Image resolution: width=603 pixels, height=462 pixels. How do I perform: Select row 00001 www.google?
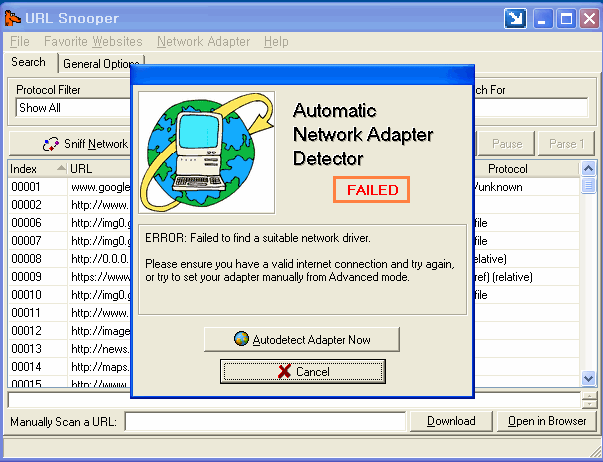[x=69, y=187]
